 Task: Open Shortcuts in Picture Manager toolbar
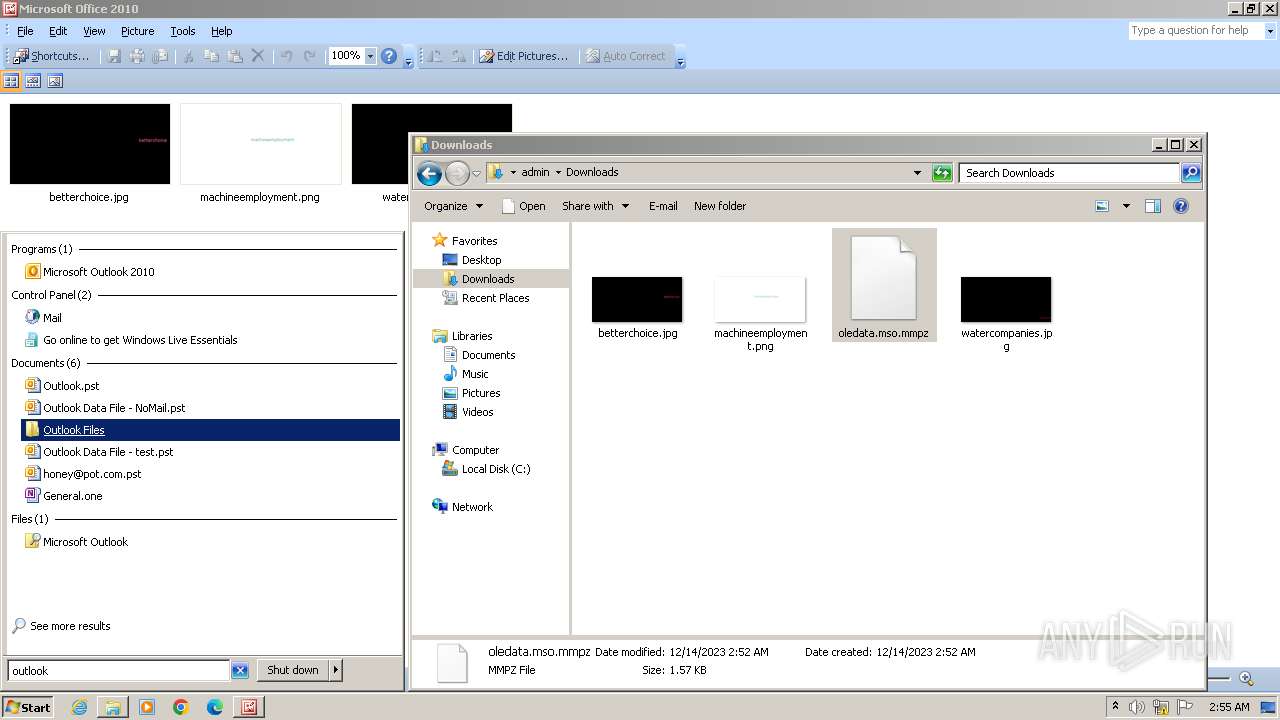pos(51,56)
